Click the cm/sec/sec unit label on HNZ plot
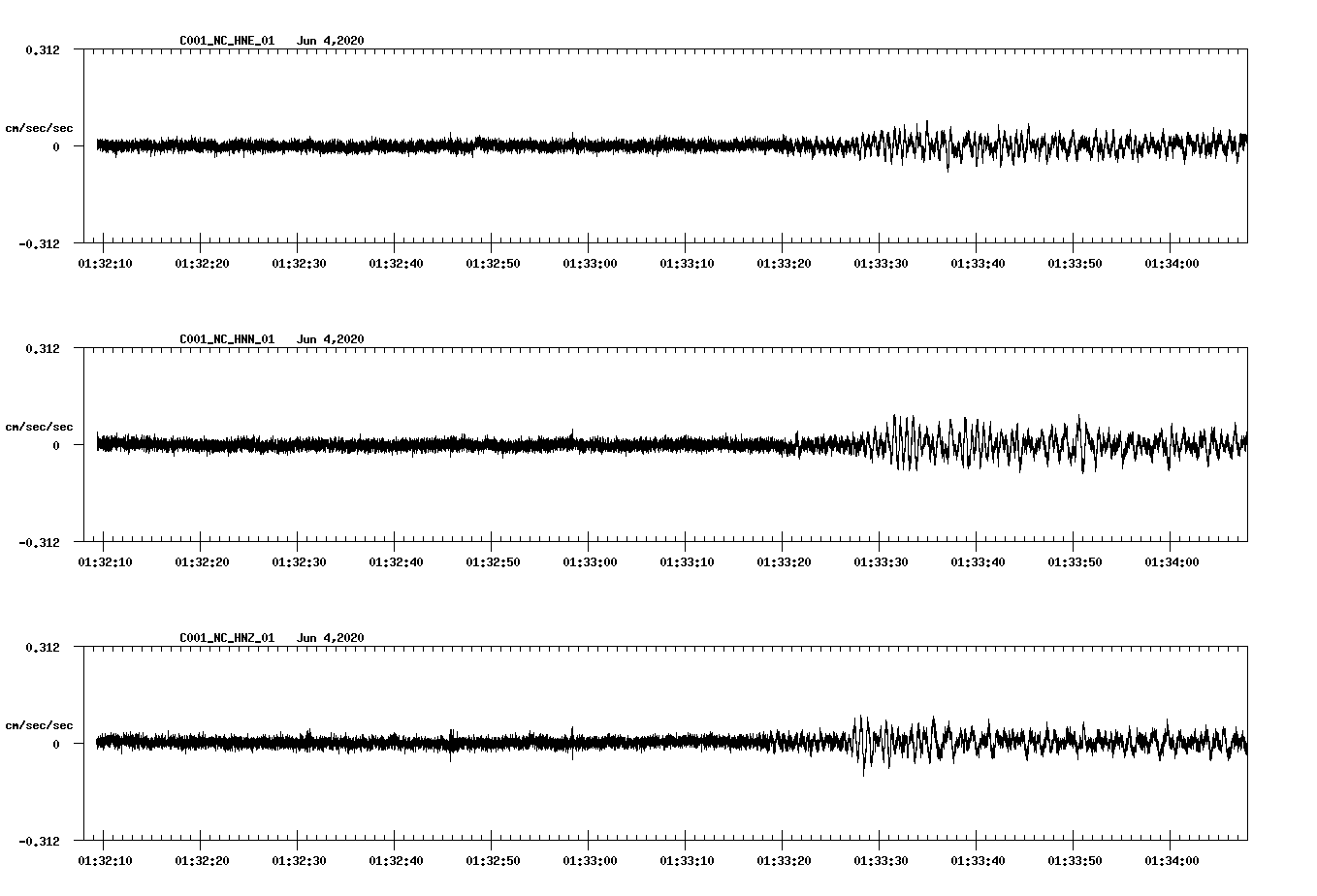This screenshot has height=896, width=1317. point(40,725)
